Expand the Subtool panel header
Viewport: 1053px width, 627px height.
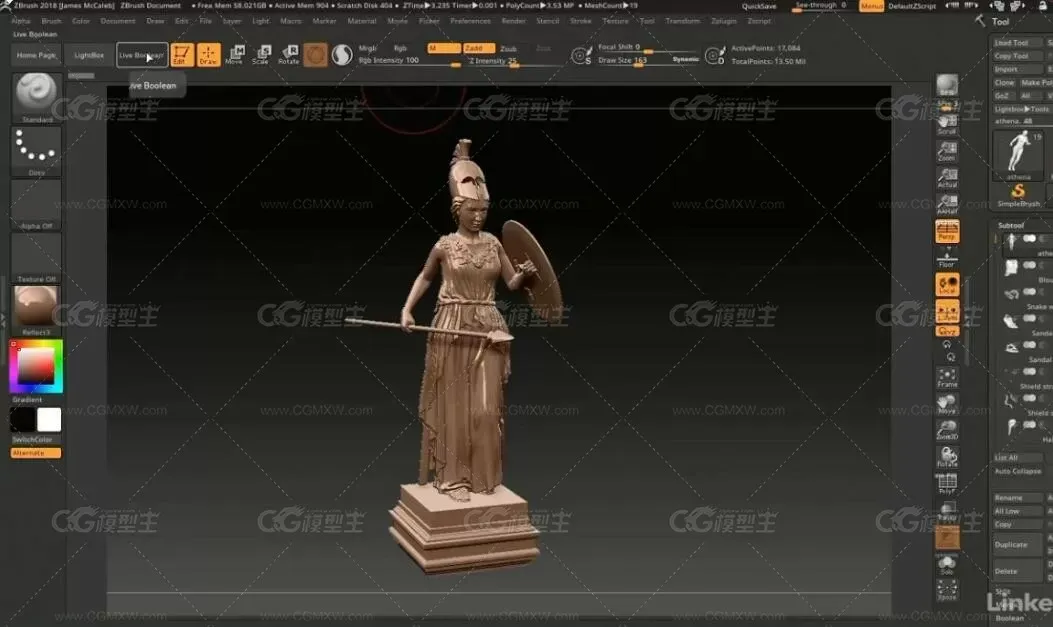click(x=1011, y=226)
